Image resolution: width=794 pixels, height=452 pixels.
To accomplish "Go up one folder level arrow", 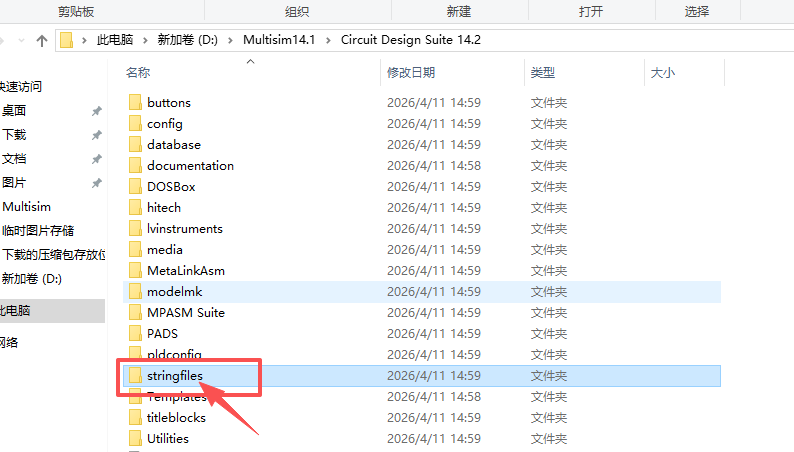I will click(x=42, y=40).
